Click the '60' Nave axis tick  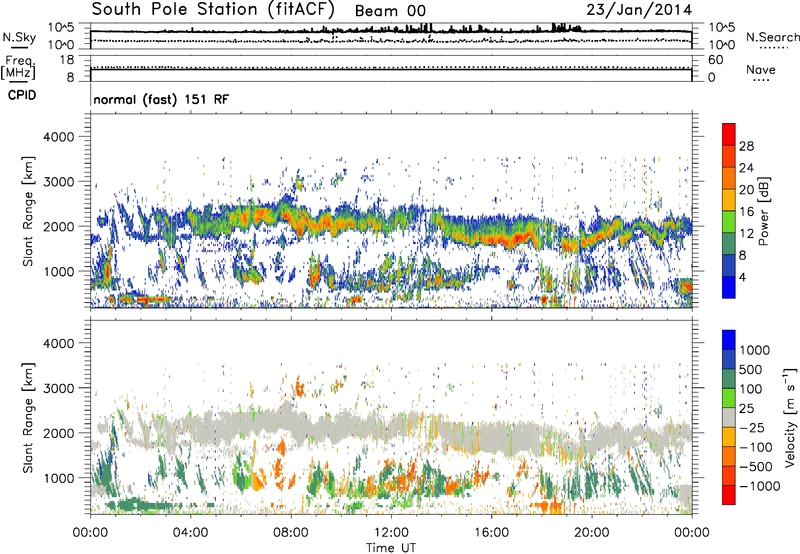pyautogui.click(x=715, y=60)
